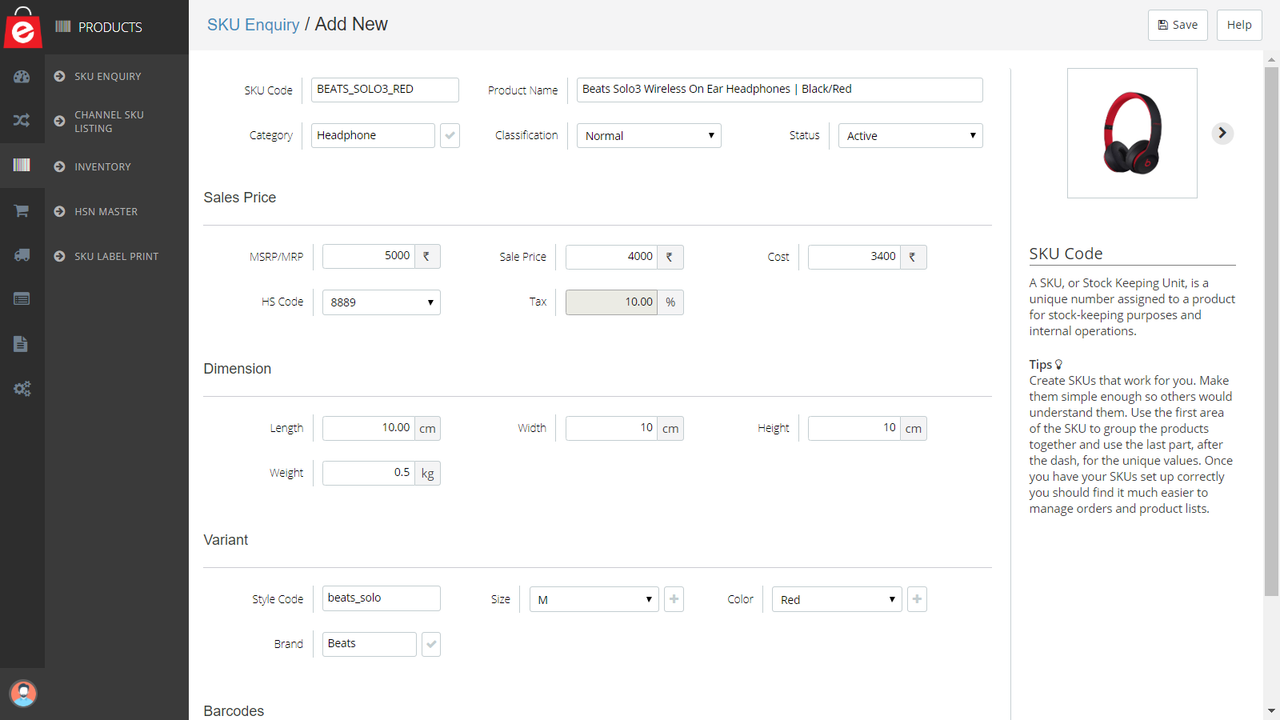Screen dimensions: 1280x720
Task: Click the Save button
Action: [x=1178, y=25]
